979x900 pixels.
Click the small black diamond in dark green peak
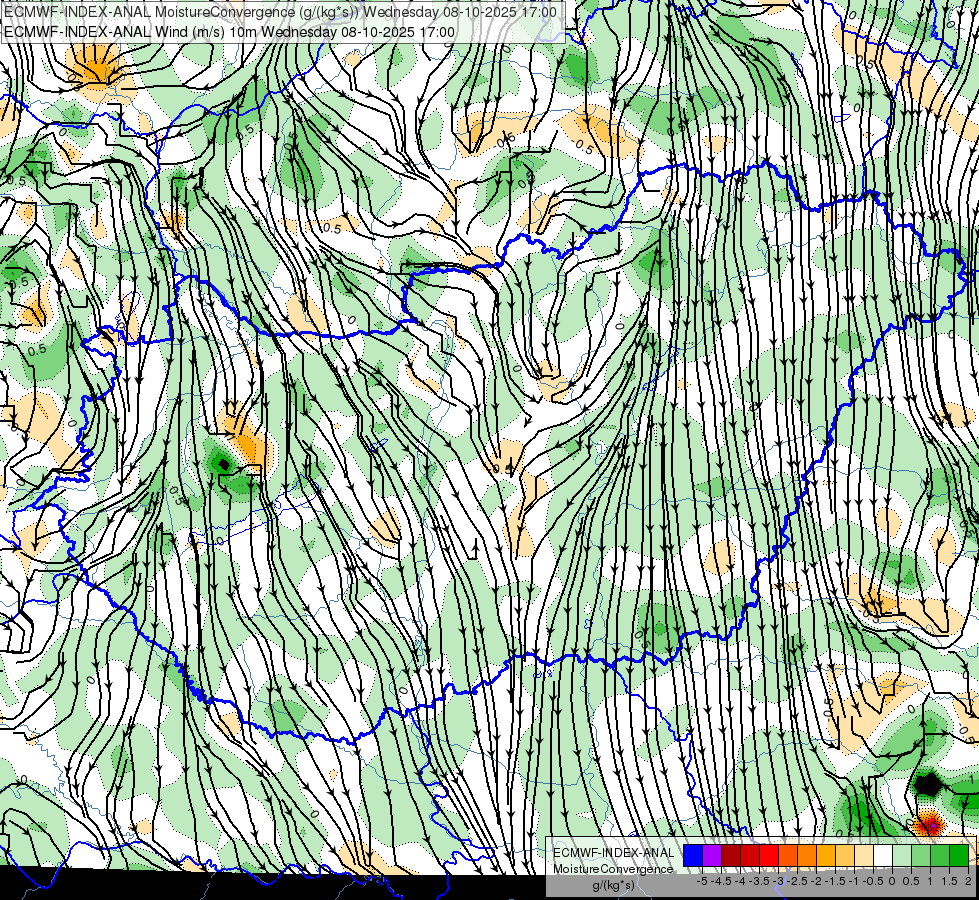click(x=223, y=463)
